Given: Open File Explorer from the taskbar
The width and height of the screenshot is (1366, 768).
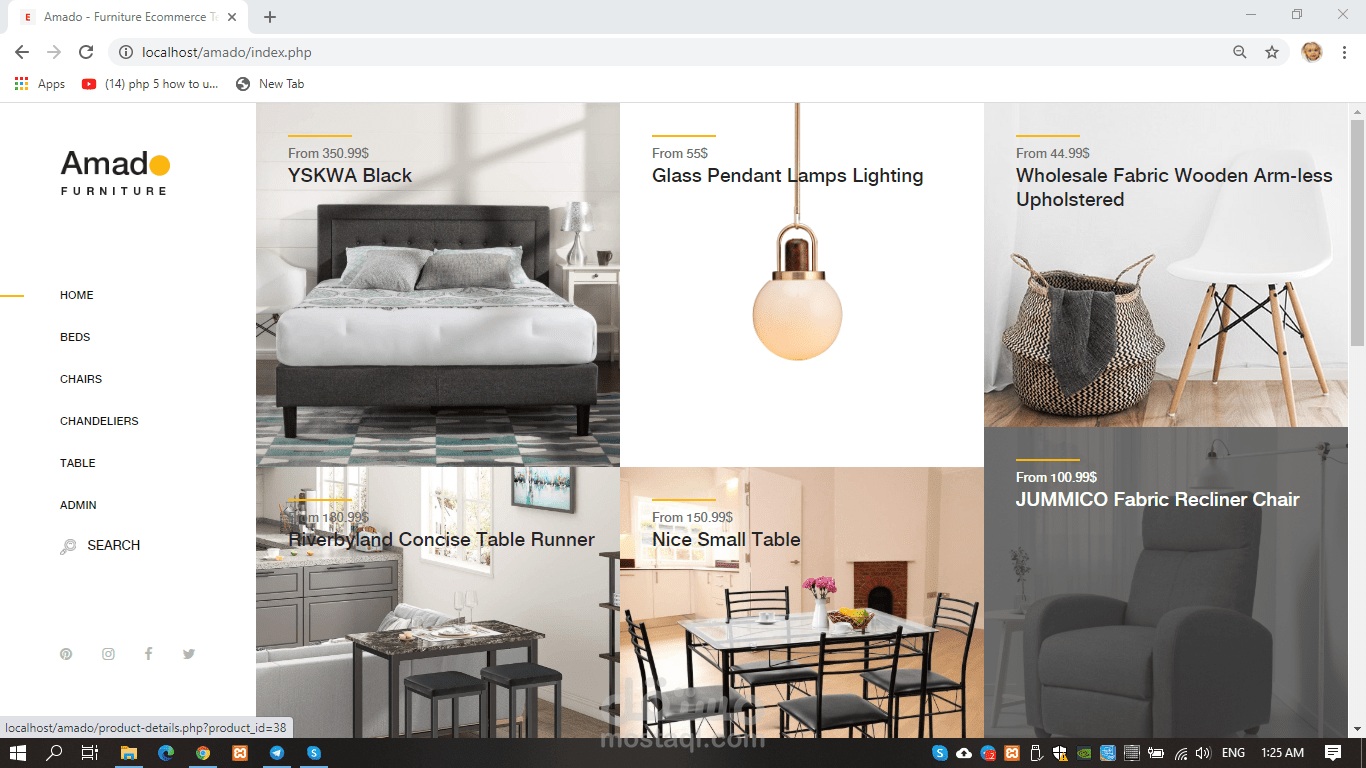Looking at the screenshot, I should 129,753.
